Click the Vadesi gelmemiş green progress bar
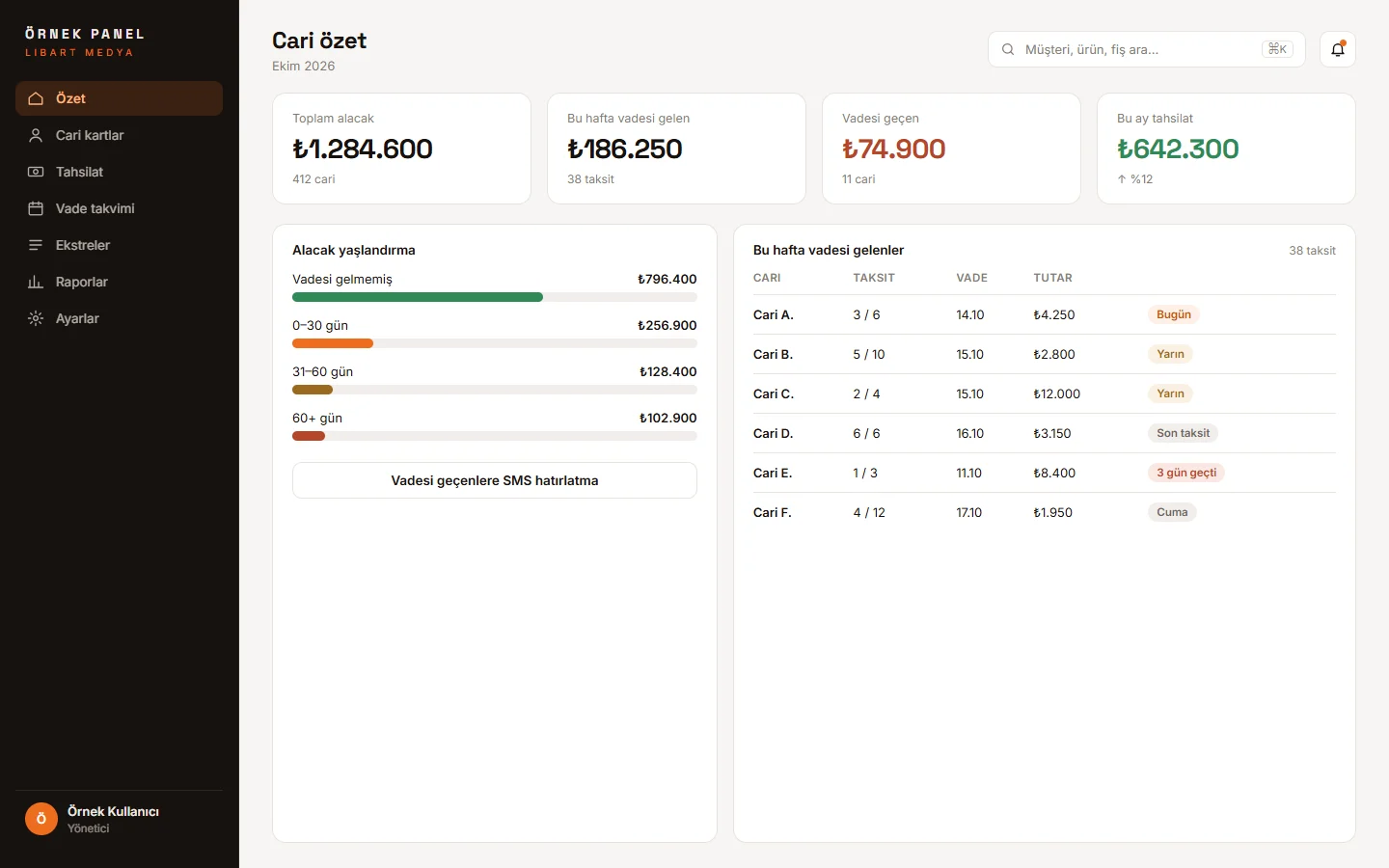Screen dimensions: 1389x868 tap(418, 297)
